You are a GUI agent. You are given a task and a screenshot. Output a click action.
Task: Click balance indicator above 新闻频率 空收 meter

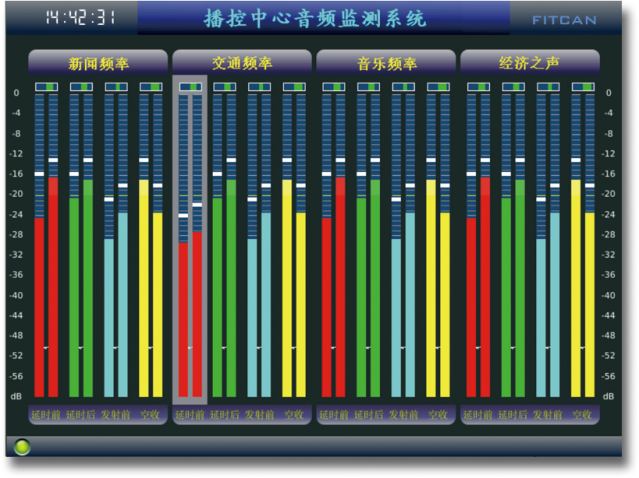point(151,87)
